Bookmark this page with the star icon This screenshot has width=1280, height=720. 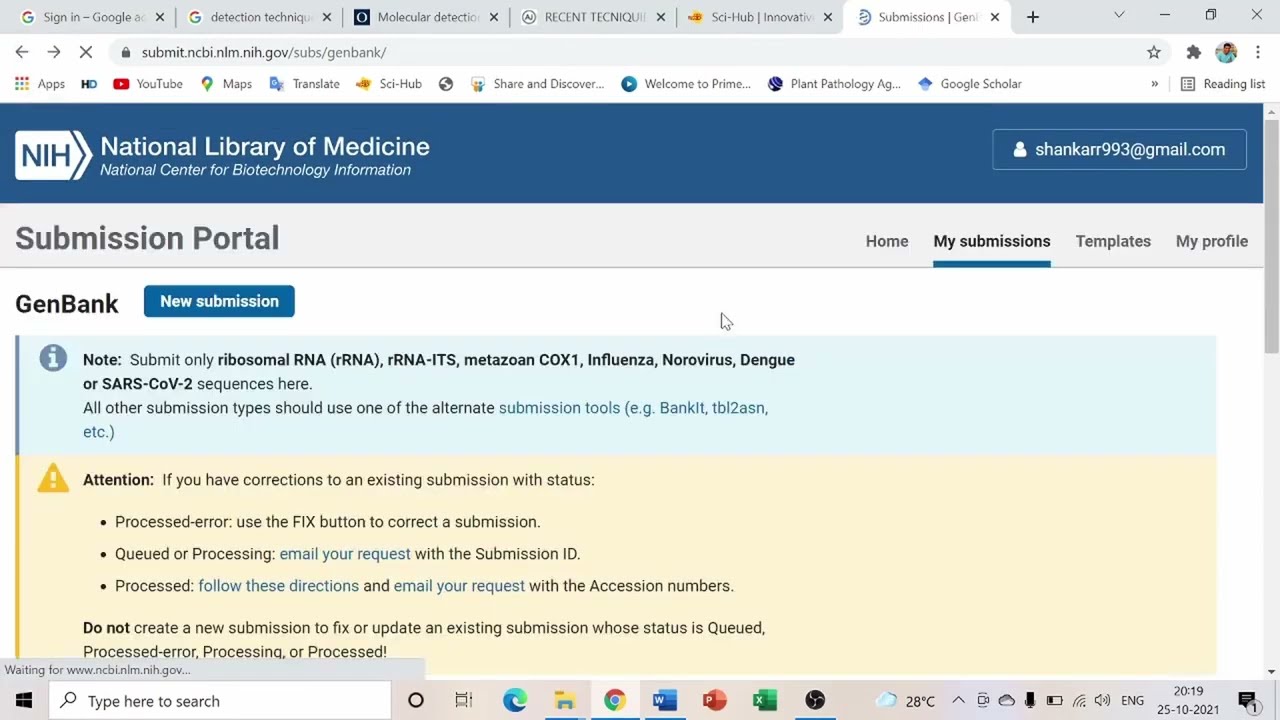pos(1154,52)
